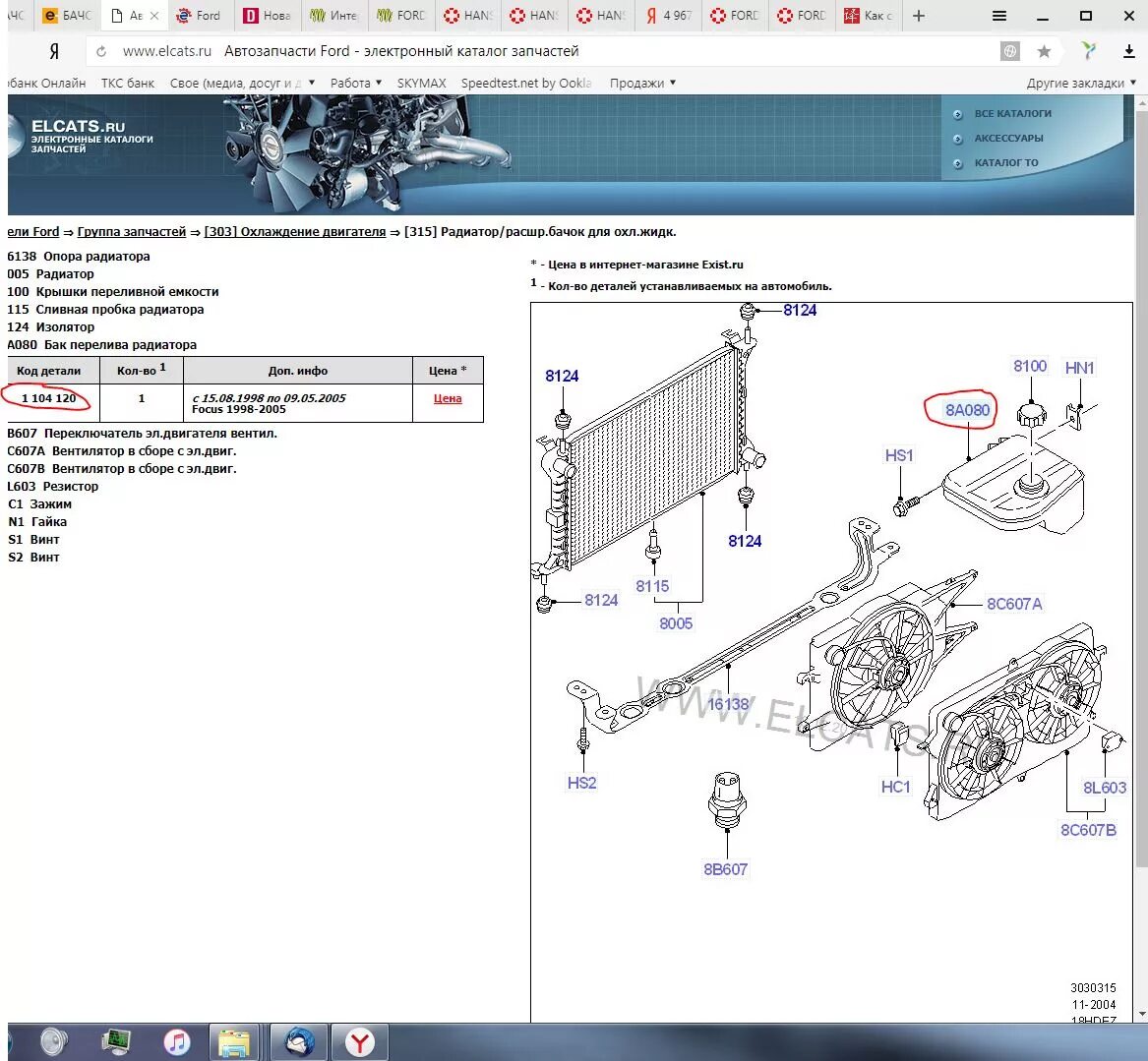
Task: Select part "L603 Резистор"
Action: [x=53, y=486]
